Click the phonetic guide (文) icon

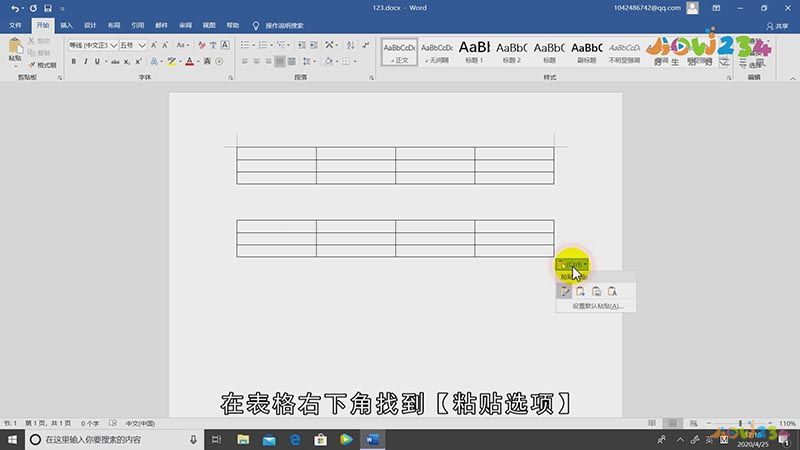click(x=213, y=45)
